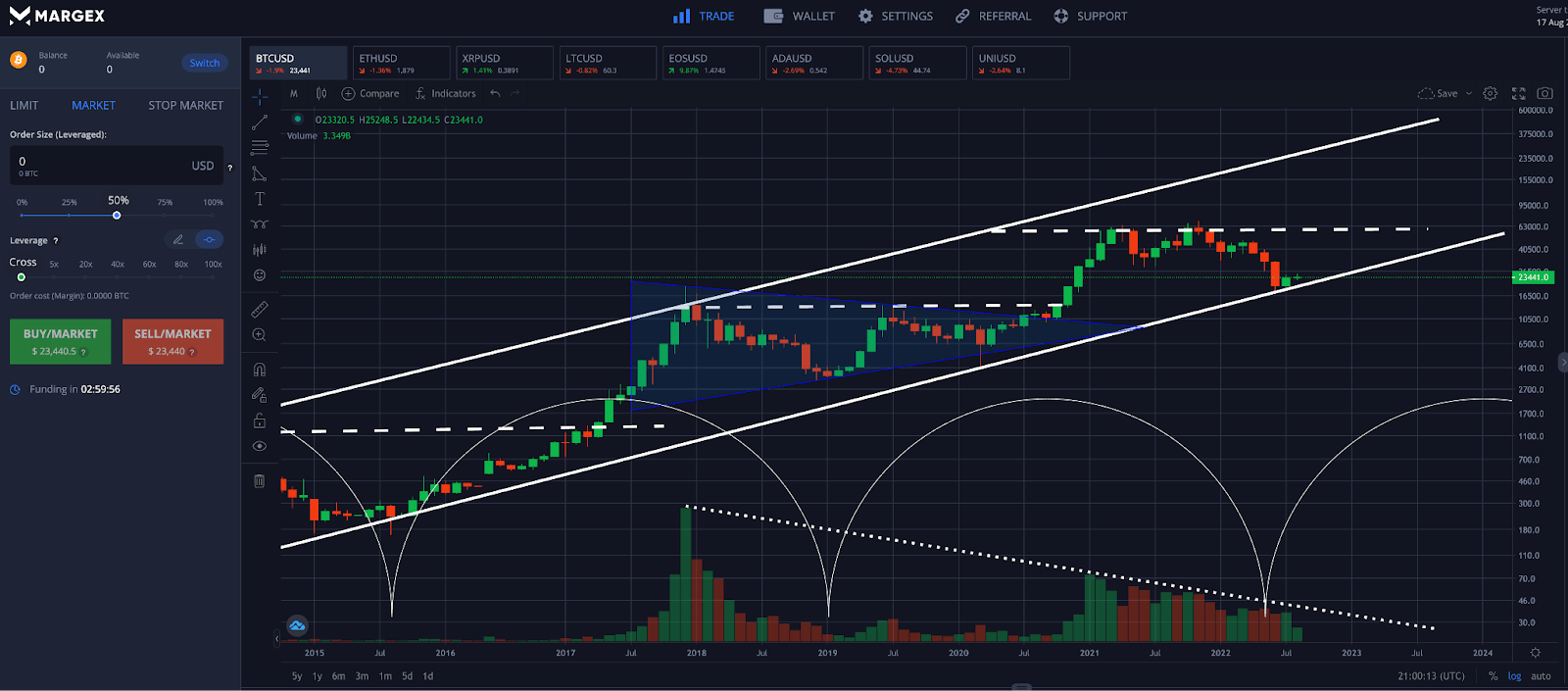Viewport: 1568px width, 691px height.
Task: Open the M timeframe interval selector
Action: coord(293,93)
